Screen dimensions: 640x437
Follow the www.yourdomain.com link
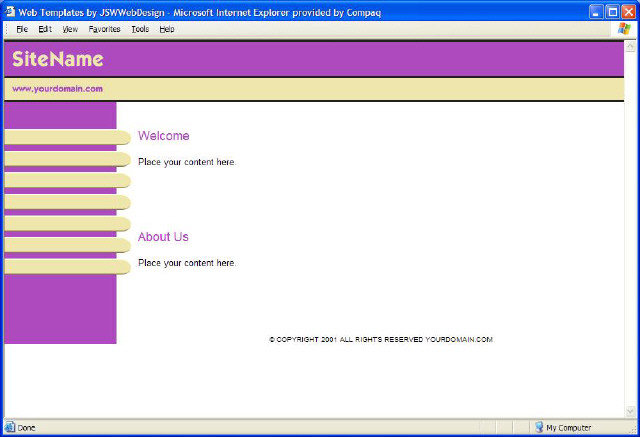57,89
